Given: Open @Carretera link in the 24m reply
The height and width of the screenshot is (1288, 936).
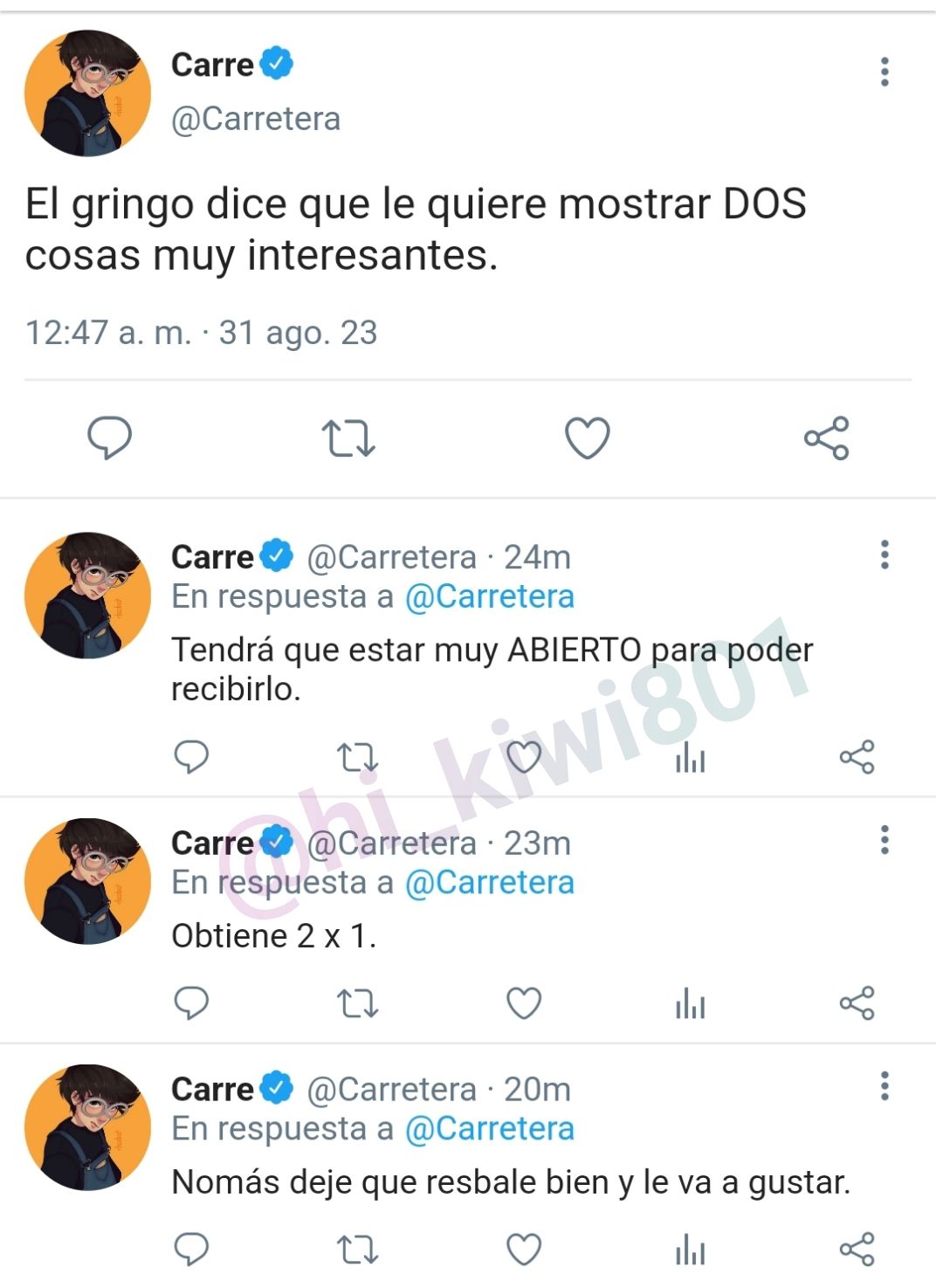Looking at the screenshot, I should (490, 596).
